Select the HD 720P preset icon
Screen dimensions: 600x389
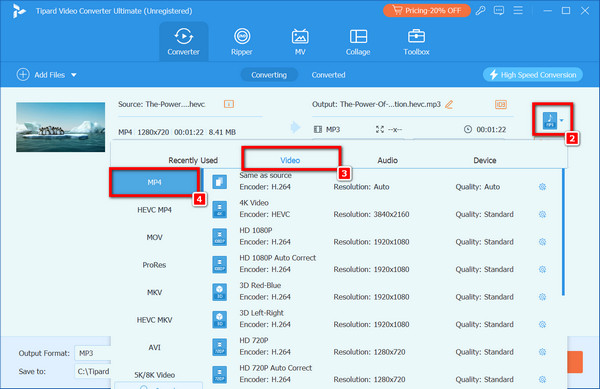[220, 347]
